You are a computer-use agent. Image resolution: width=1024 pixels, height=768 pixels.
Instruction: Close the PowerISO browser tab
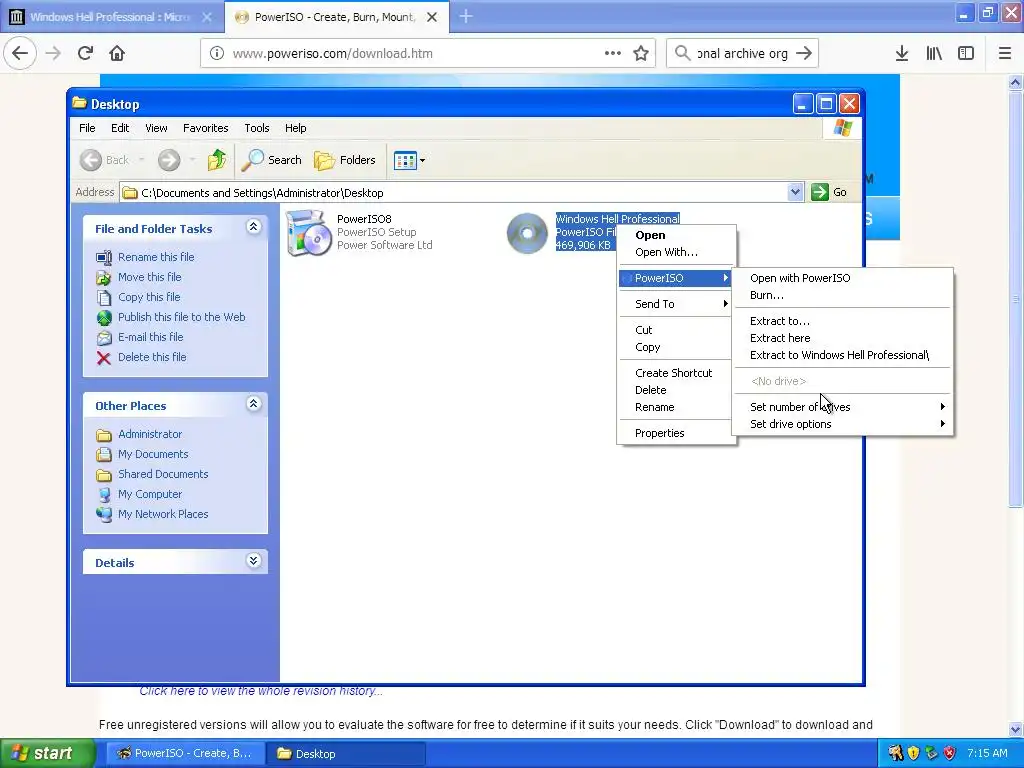coord(432,17)
